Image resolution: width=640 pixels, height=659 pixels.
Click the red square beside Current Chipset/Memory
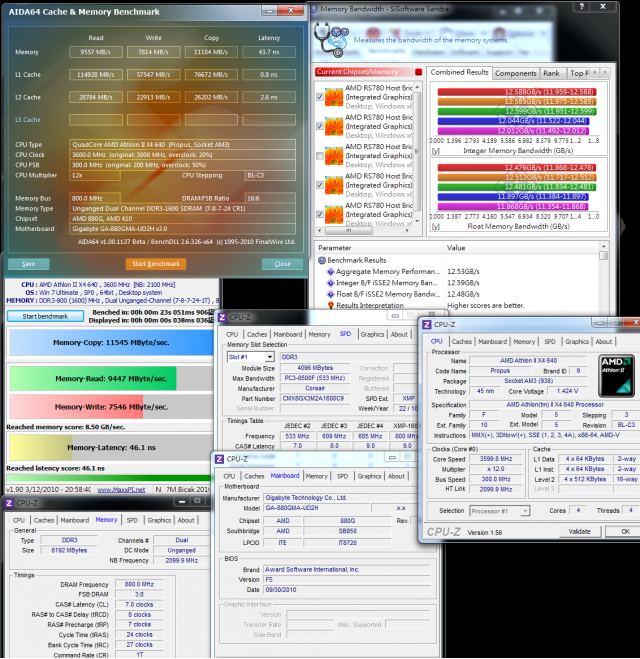pos(418,72)
